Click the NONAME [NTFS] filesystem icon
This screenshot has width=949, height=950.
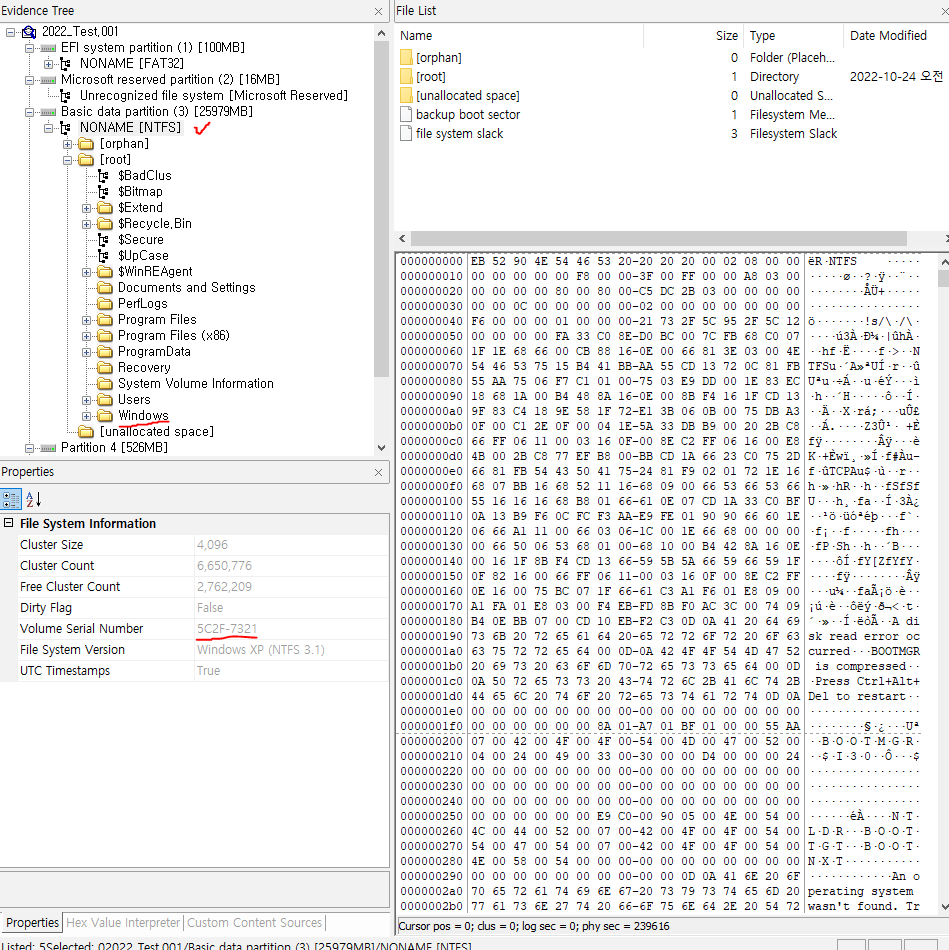(65, 128)
